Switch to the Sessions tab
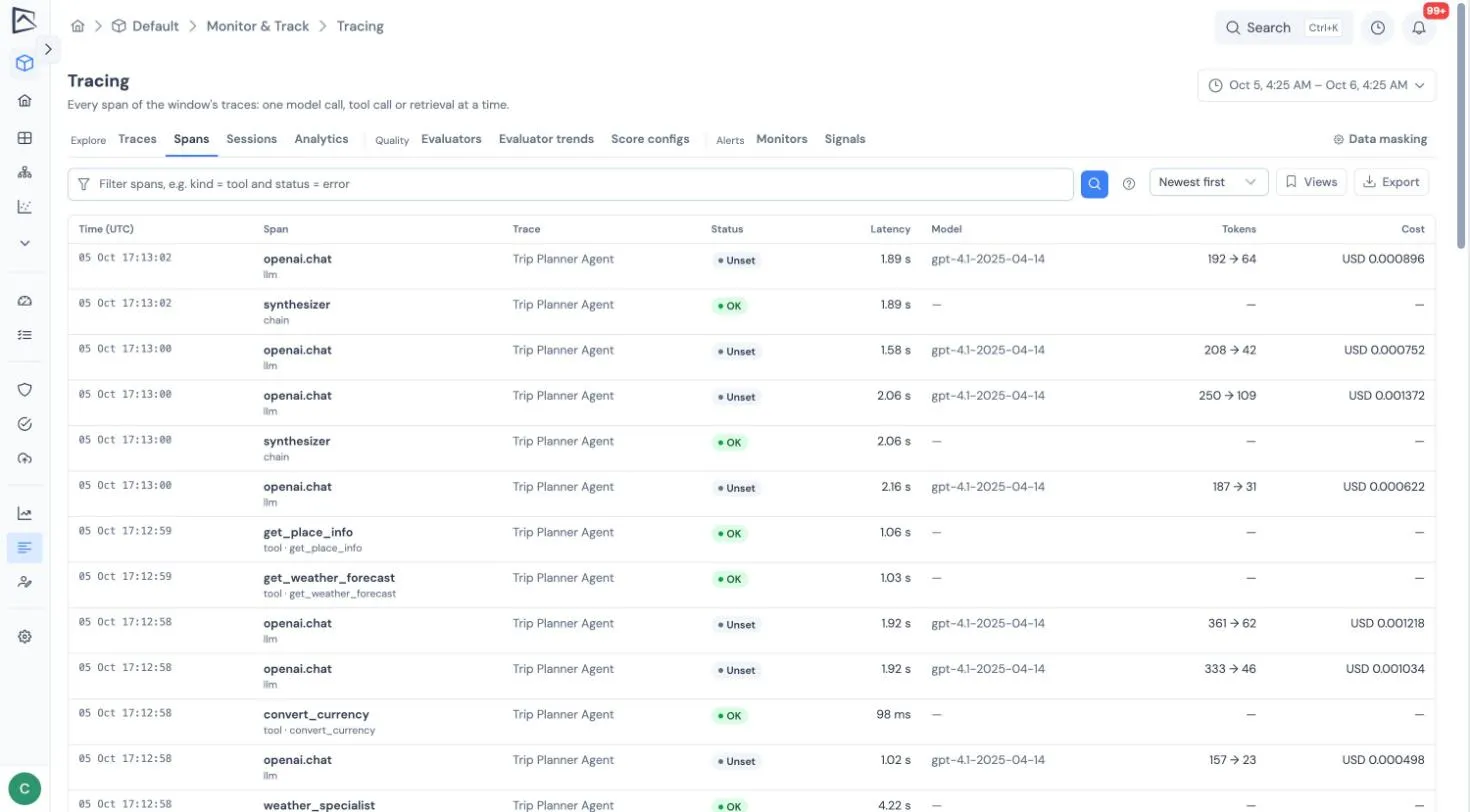The height and width of the screenshot is (812, 1470). click(x=251, y=140)
